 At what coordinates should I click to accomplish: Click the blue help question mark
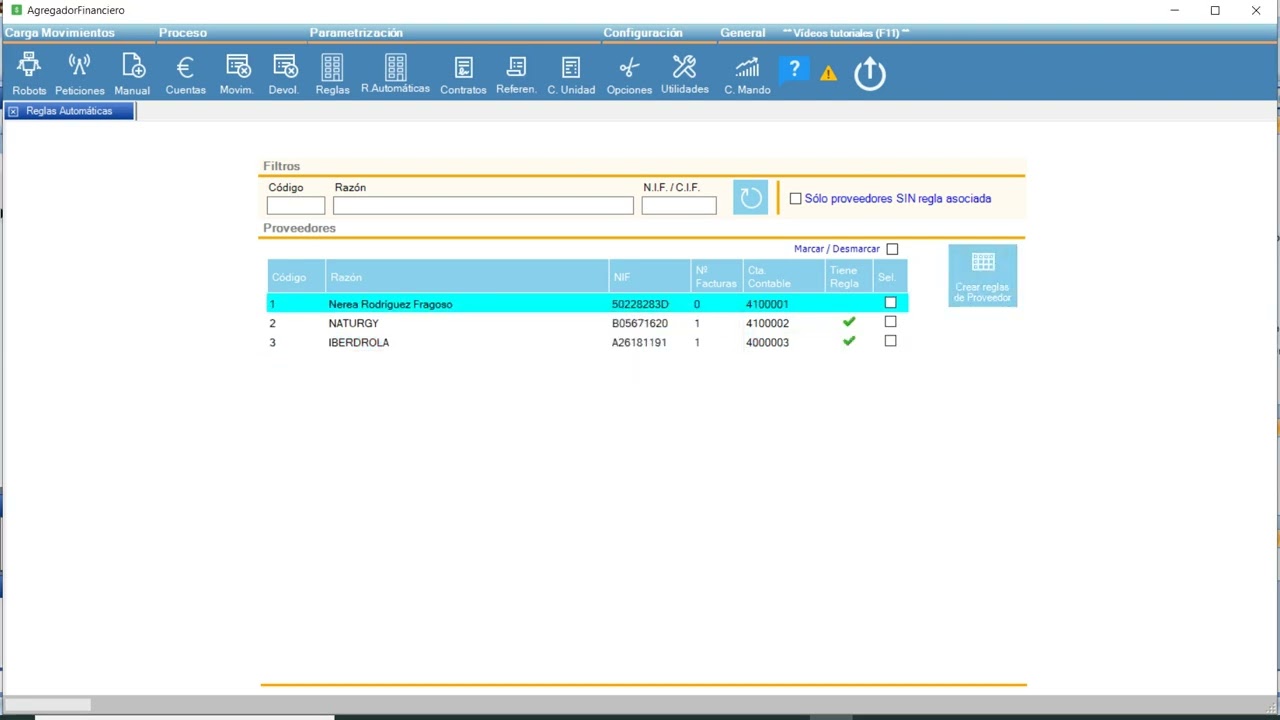[794, 69]
